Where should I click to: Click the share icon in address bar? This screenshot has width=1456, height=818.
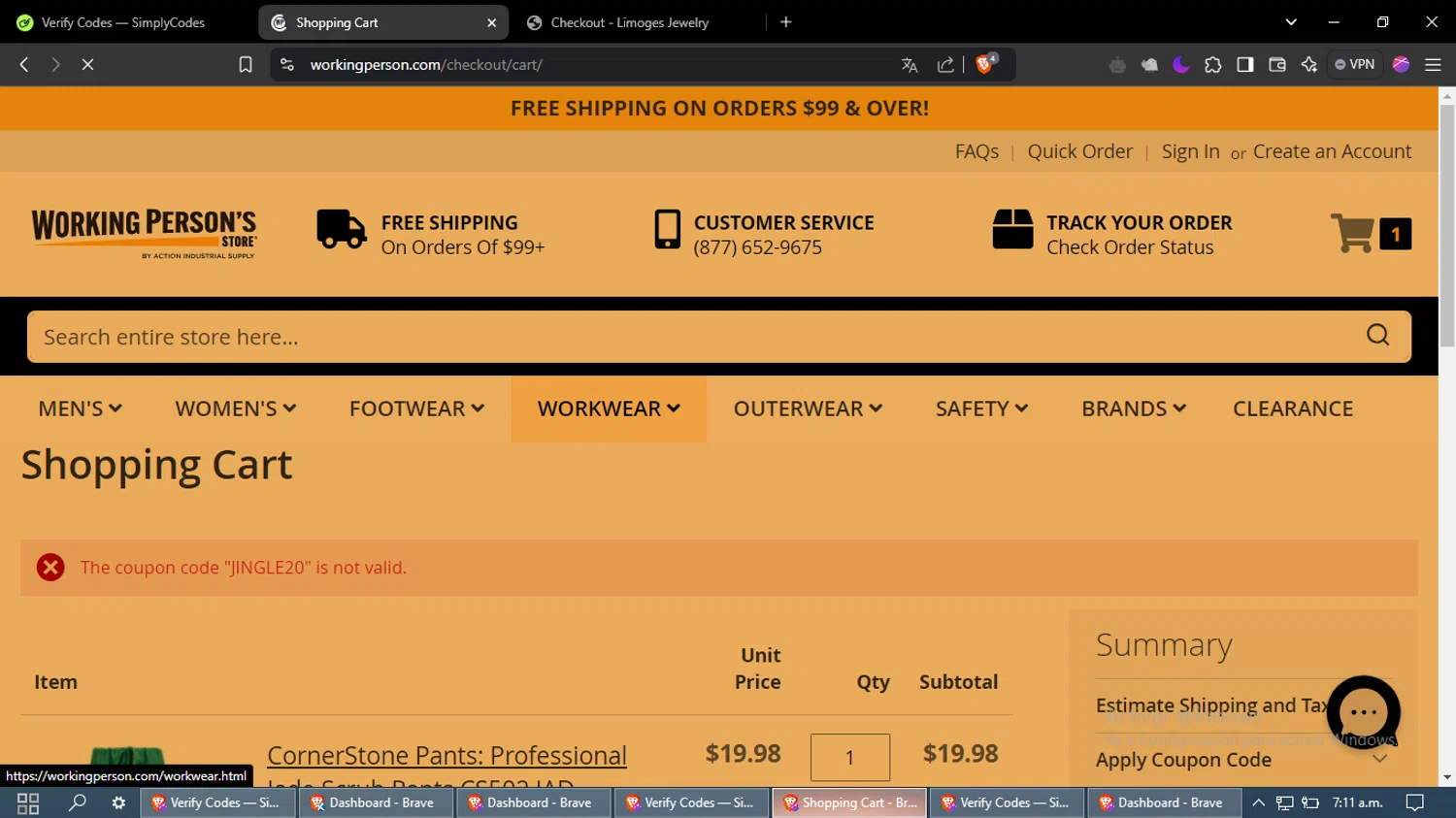click(945, 64)
